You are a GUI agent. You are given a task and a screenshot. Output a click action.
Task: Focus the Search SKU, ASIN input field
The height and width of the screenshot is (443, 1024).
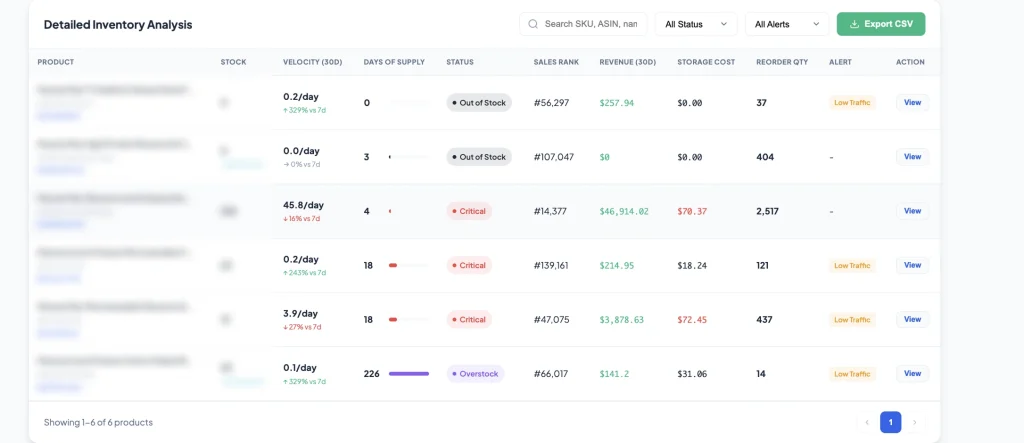tap(583, 24)
